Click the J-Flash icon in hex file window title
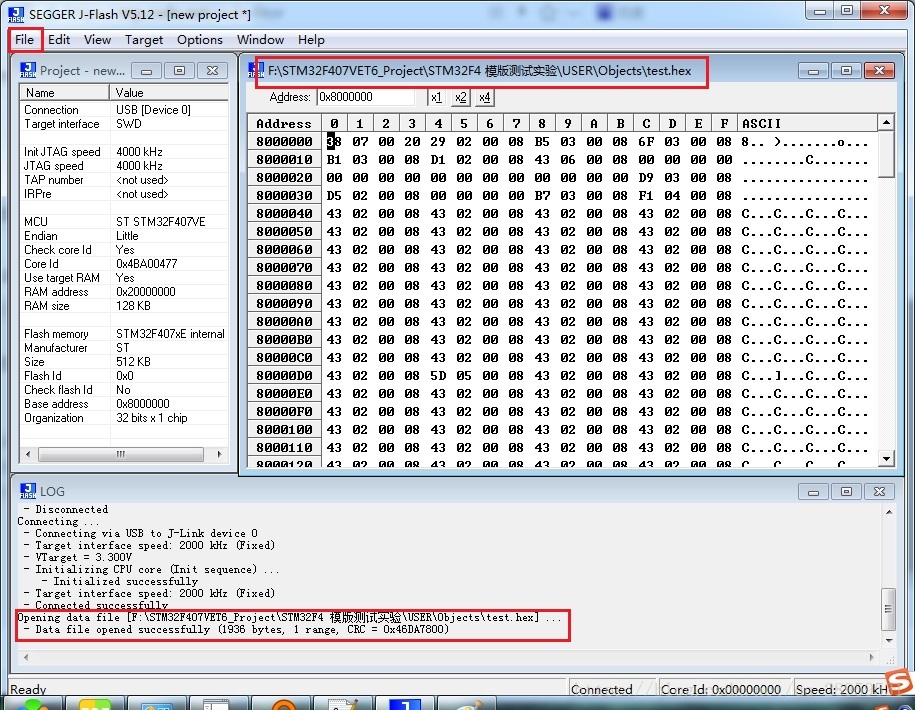915x710 pixels. click(256, 70)
